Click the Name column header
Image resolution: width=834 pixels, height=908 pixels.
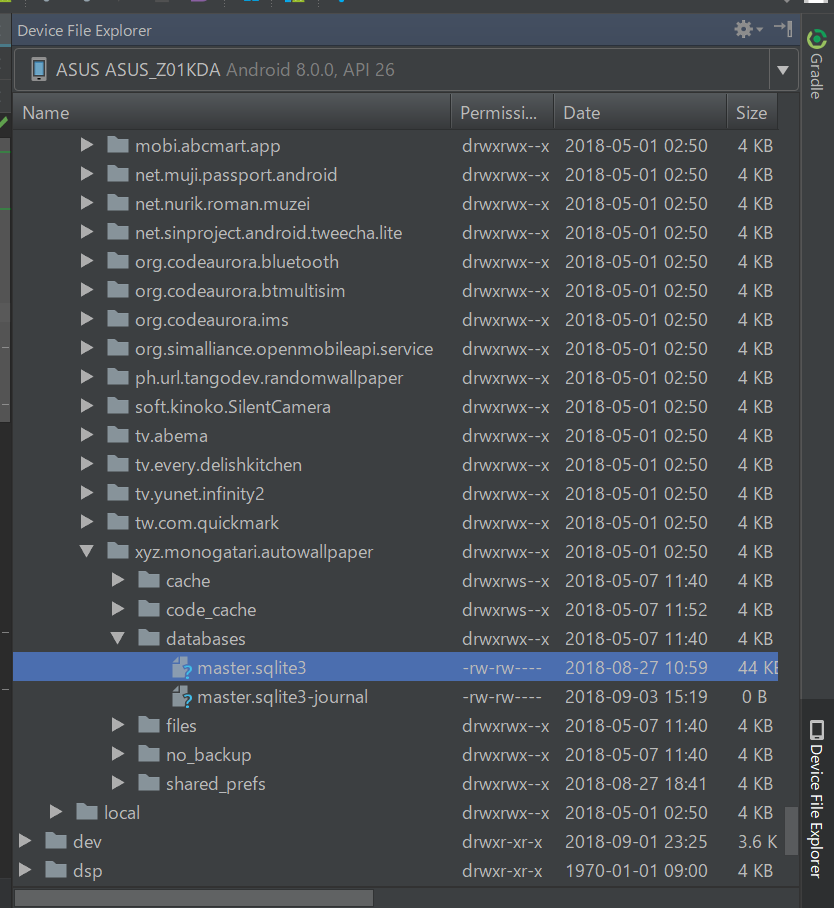[x=45, y=111]
